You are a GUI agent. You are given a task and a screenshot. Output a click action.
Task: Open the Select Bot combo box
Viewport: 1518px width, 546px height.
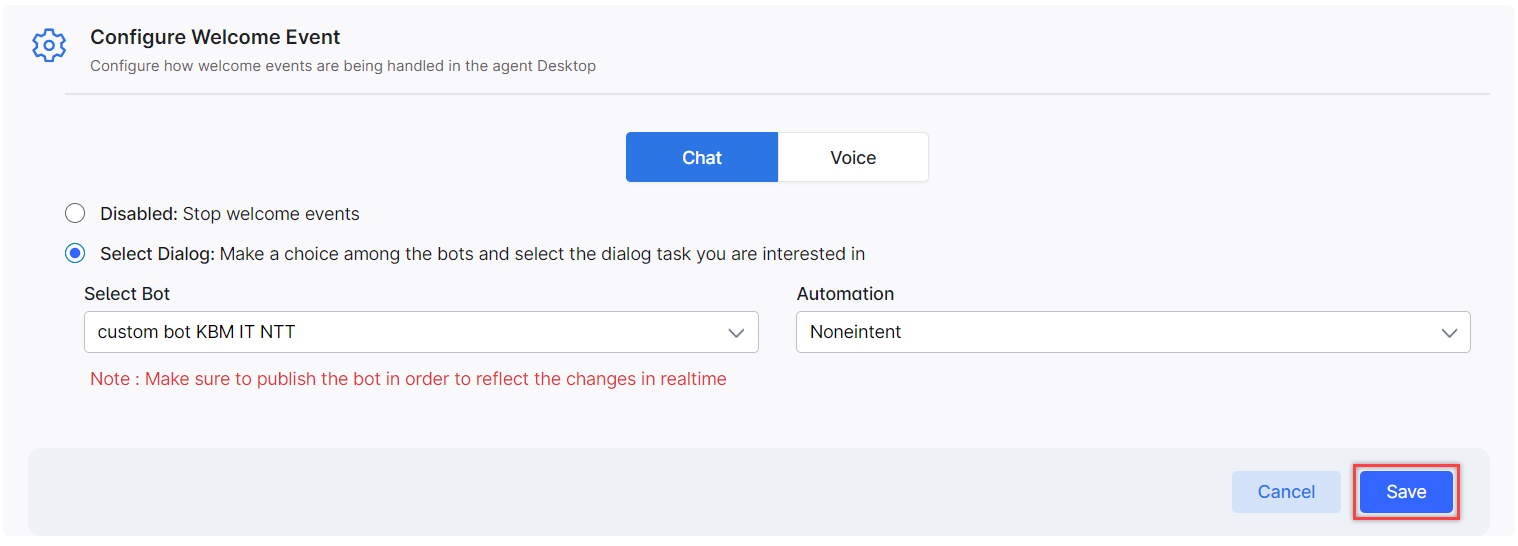[421, 332]
